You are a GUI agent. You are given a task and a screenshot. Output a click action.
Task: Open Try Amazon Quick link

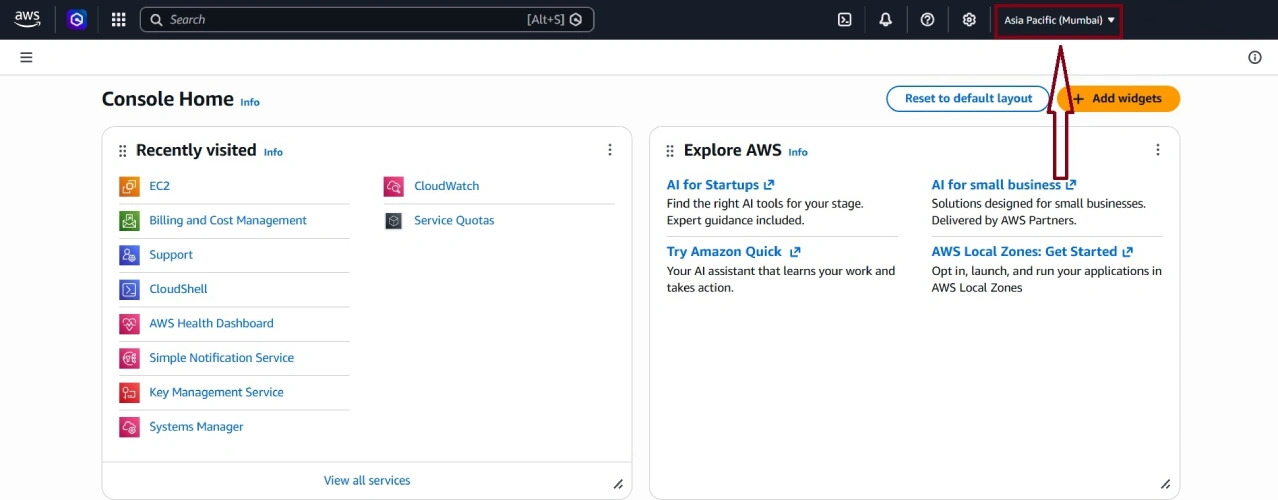[733, 252]
